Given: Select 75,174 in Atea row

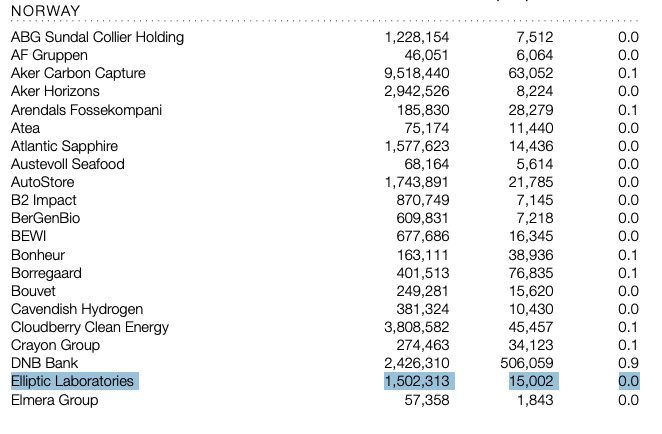Looking at the screenshot, I should (x=427, y=128).
